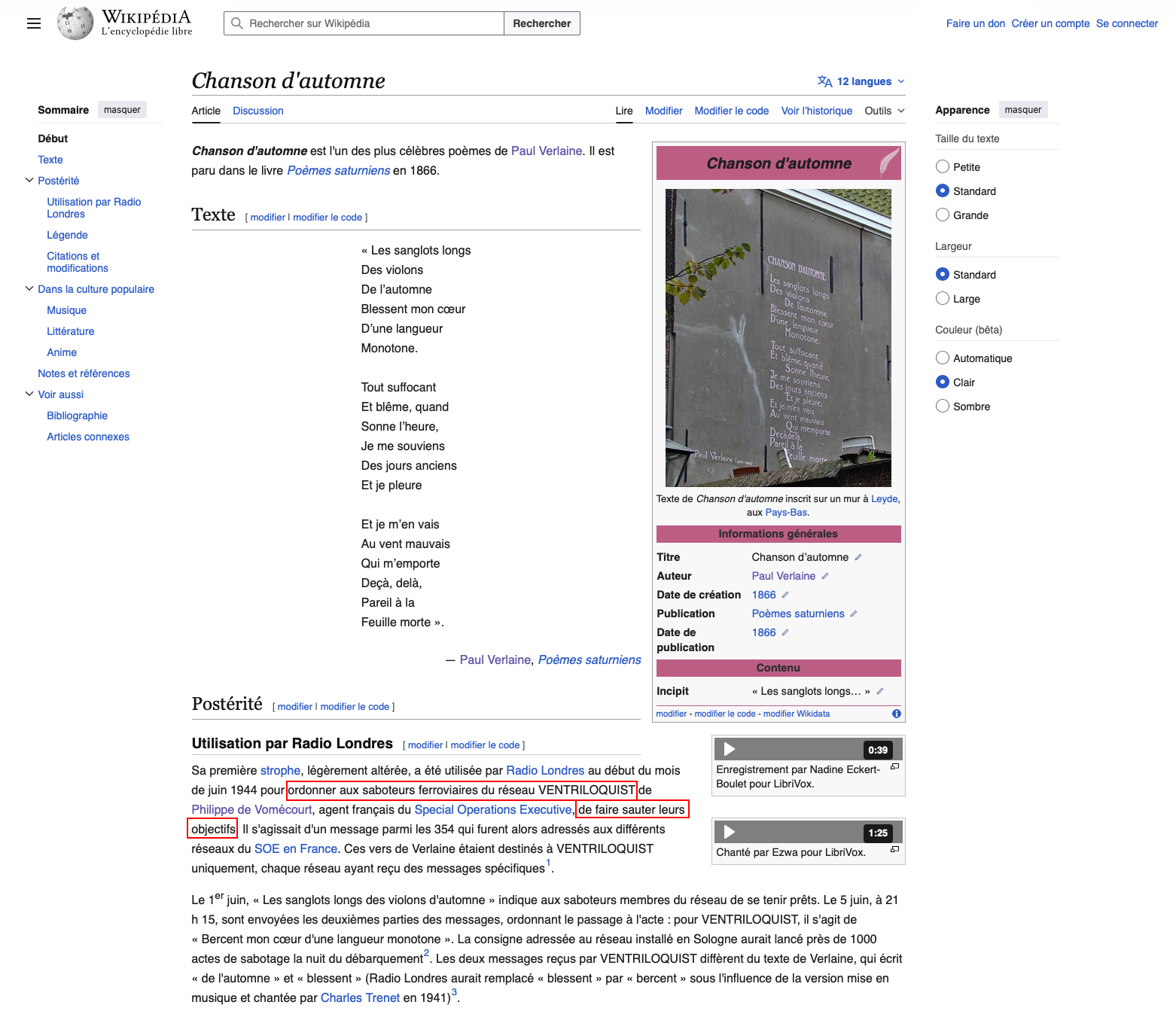The image size is (1176, 1011).
Task: Click pencil icon beside Poèmes saturniens publication
Action: (854, 614)
